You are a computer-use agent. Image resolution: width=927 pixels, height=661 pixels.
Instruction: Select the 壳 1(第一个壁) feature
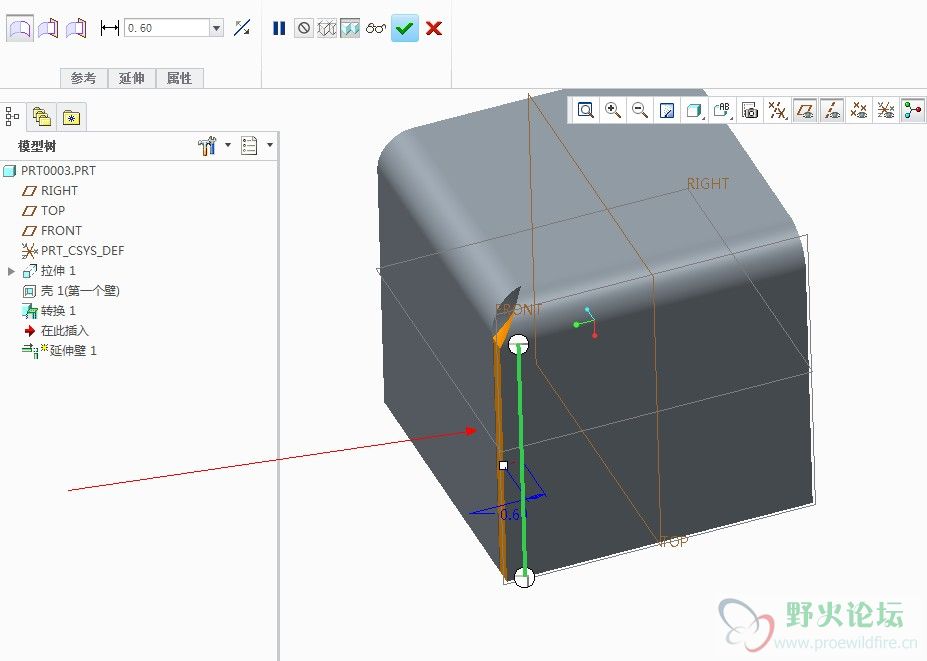(x=71, y=291)
